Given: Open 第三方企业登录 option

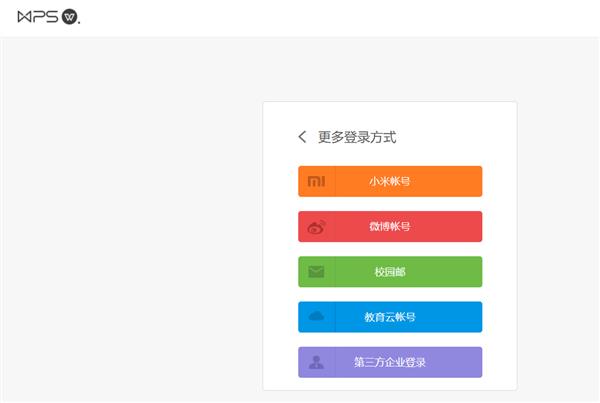Looking at the screenshot, I should [390, 362].
